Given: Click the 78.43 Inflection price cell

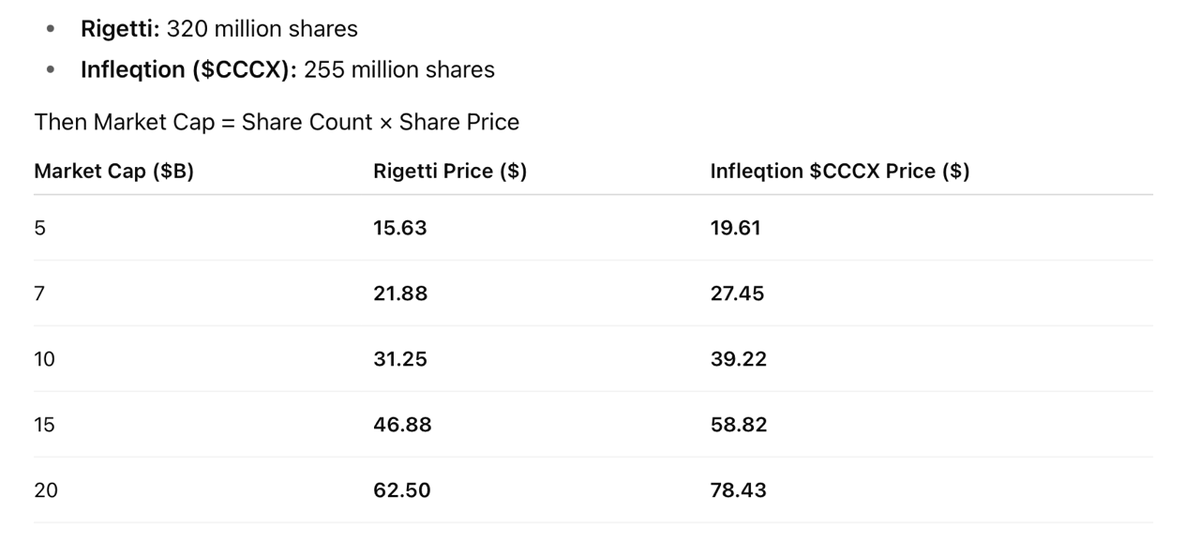Looking at the screenshot, I should point(738,490).
